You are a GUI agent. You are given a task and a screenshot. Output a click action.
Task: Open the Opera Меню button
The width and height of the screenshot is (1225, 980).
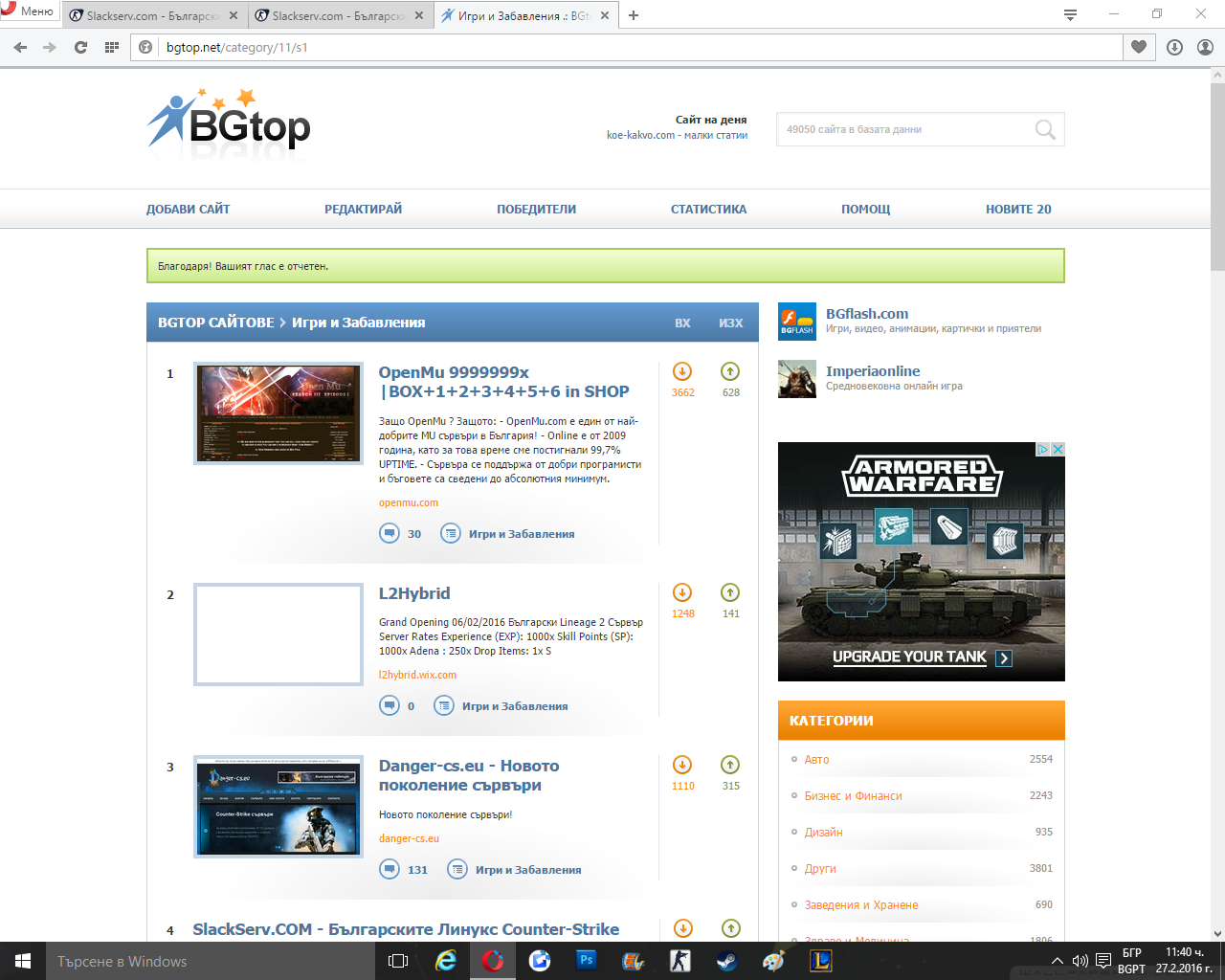(29, 11)
